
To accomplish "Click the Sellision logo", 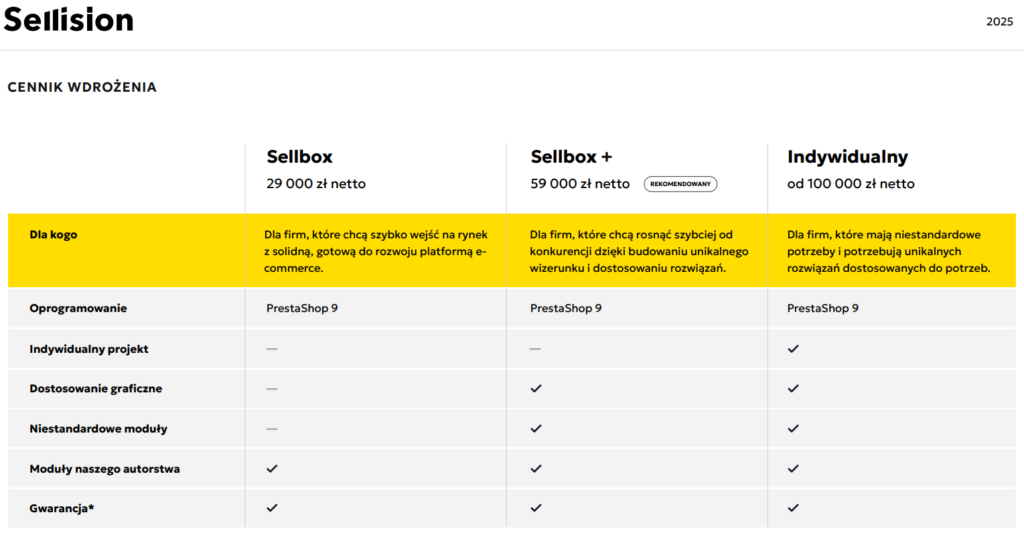I will pos(68,20).
